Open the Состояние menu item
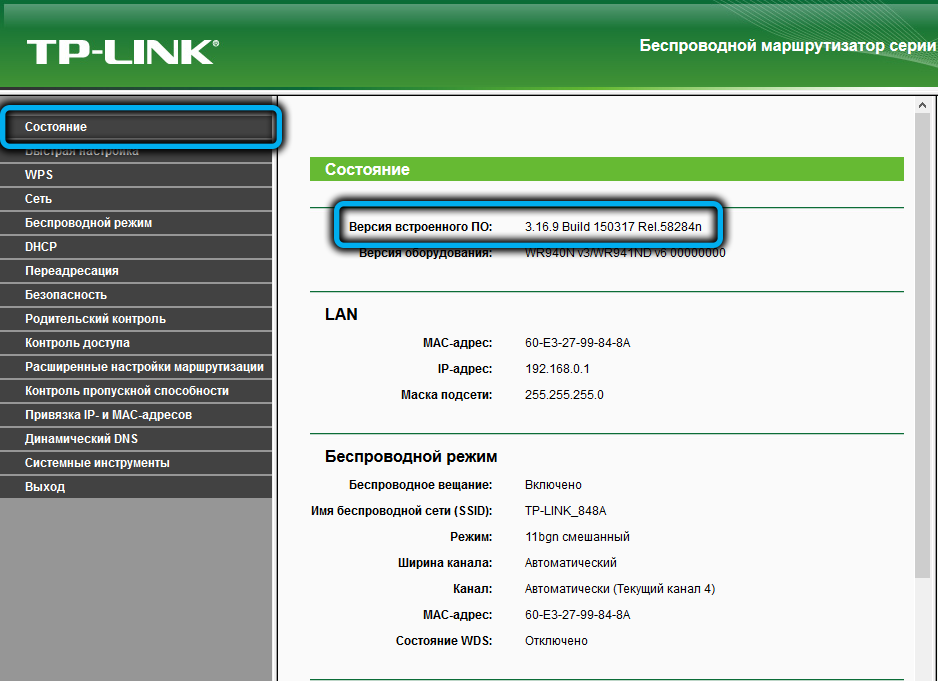 [x=56, y=127]
